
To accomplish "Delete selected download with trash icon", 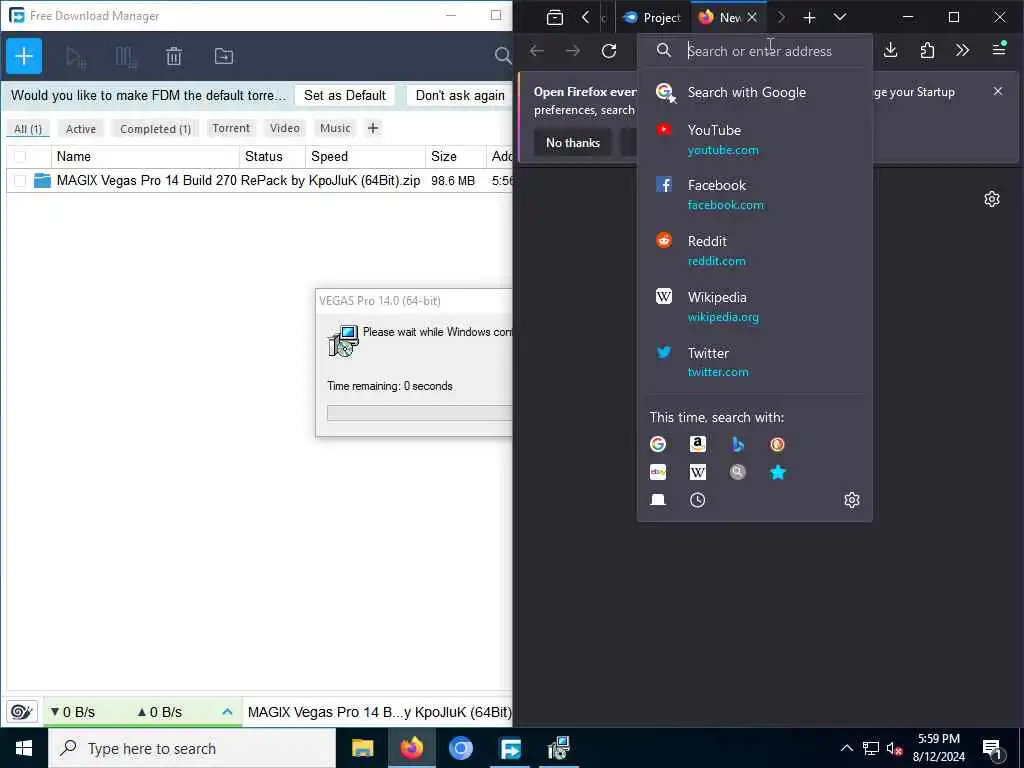I will [174, 57].
